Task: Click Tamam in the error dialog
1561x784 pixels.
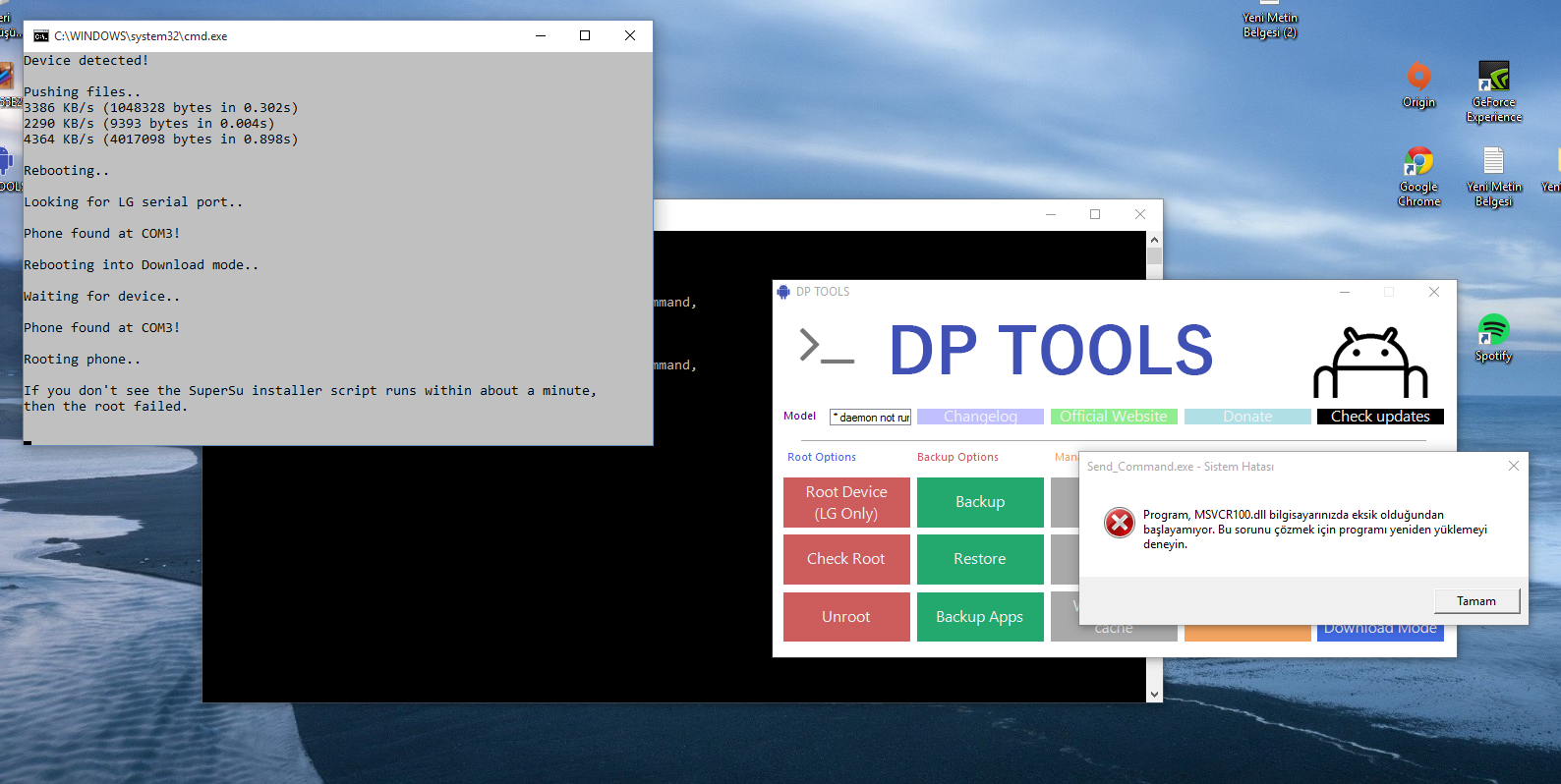Action: pyautogui.click(x=1476, y=600)
